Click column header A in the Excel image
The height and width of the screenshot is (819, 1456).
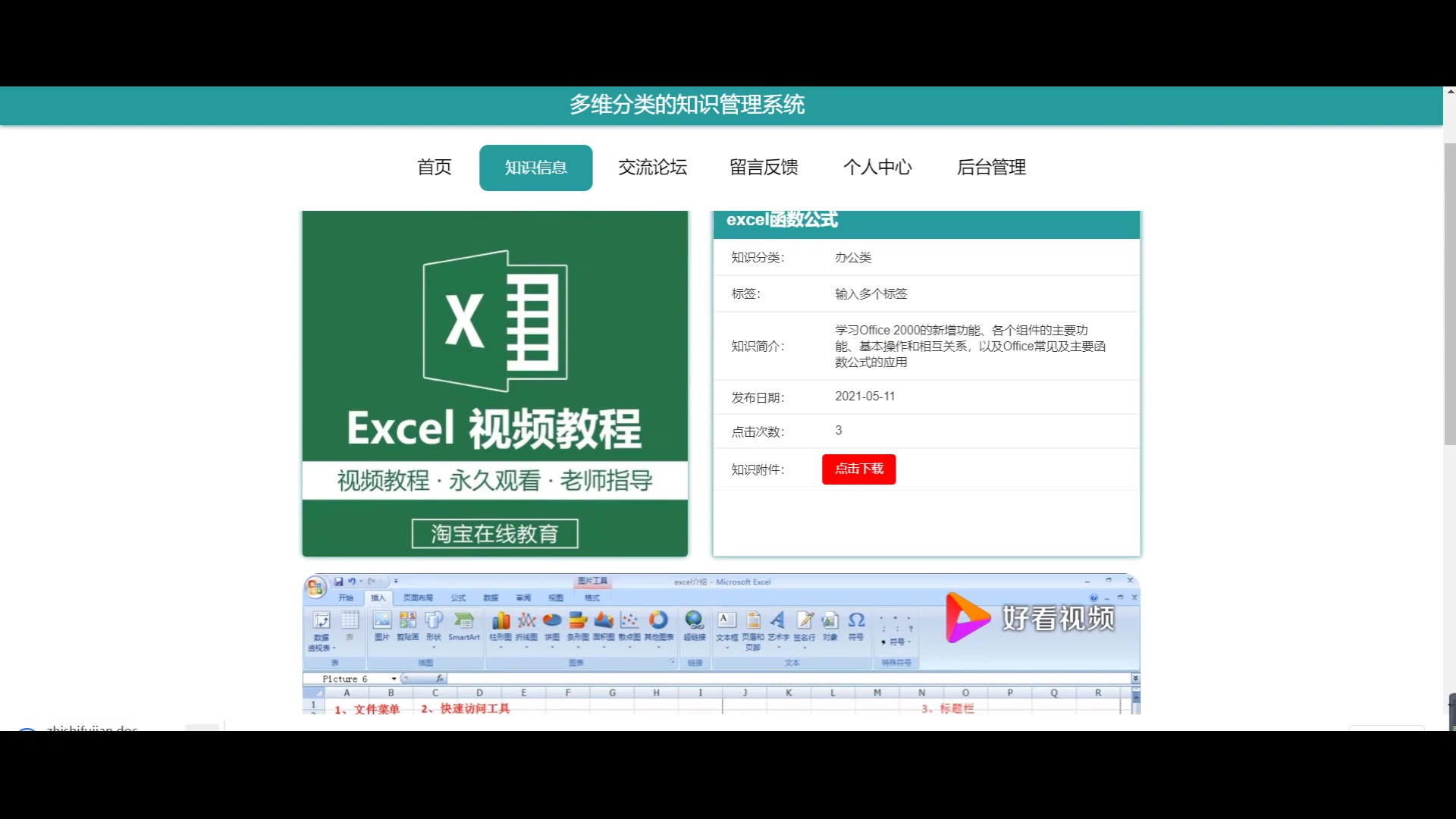tap(347, 692)
